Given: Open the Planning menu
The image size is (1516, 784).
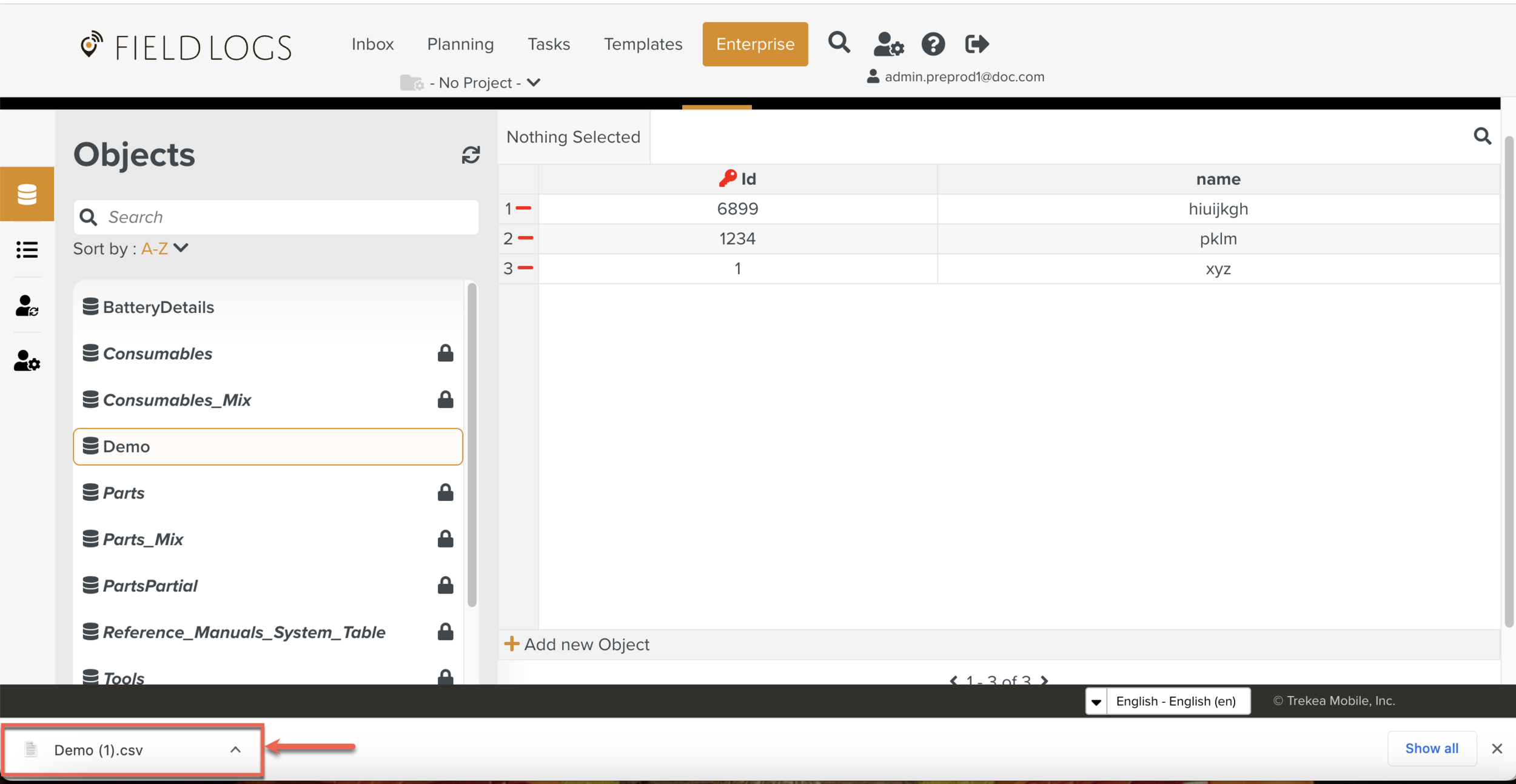Looking at the screenshot, I should (460, 44).
